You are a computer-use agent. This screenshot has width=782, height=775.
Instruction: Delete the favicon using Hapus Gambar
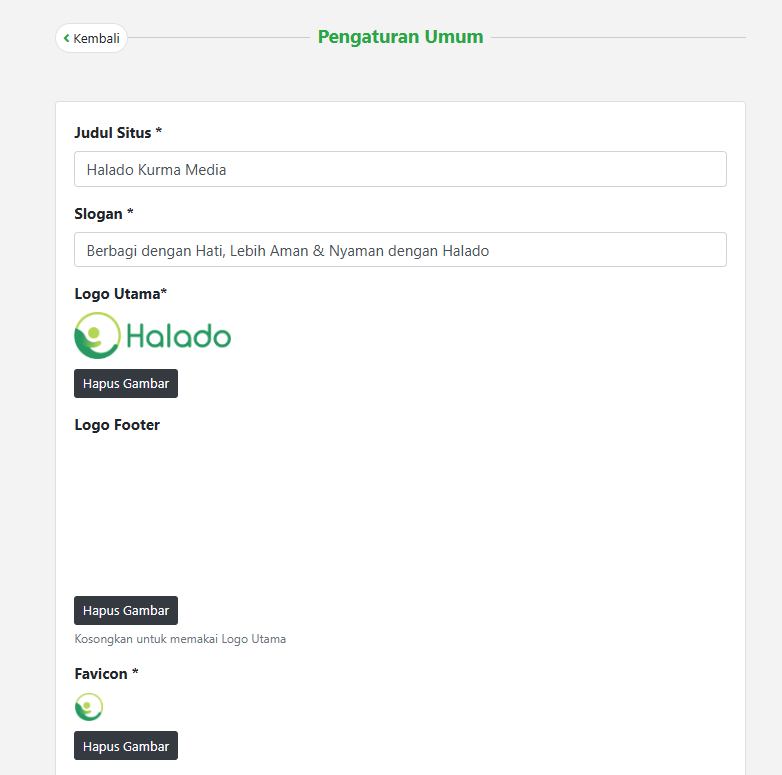tap(126, 746)
